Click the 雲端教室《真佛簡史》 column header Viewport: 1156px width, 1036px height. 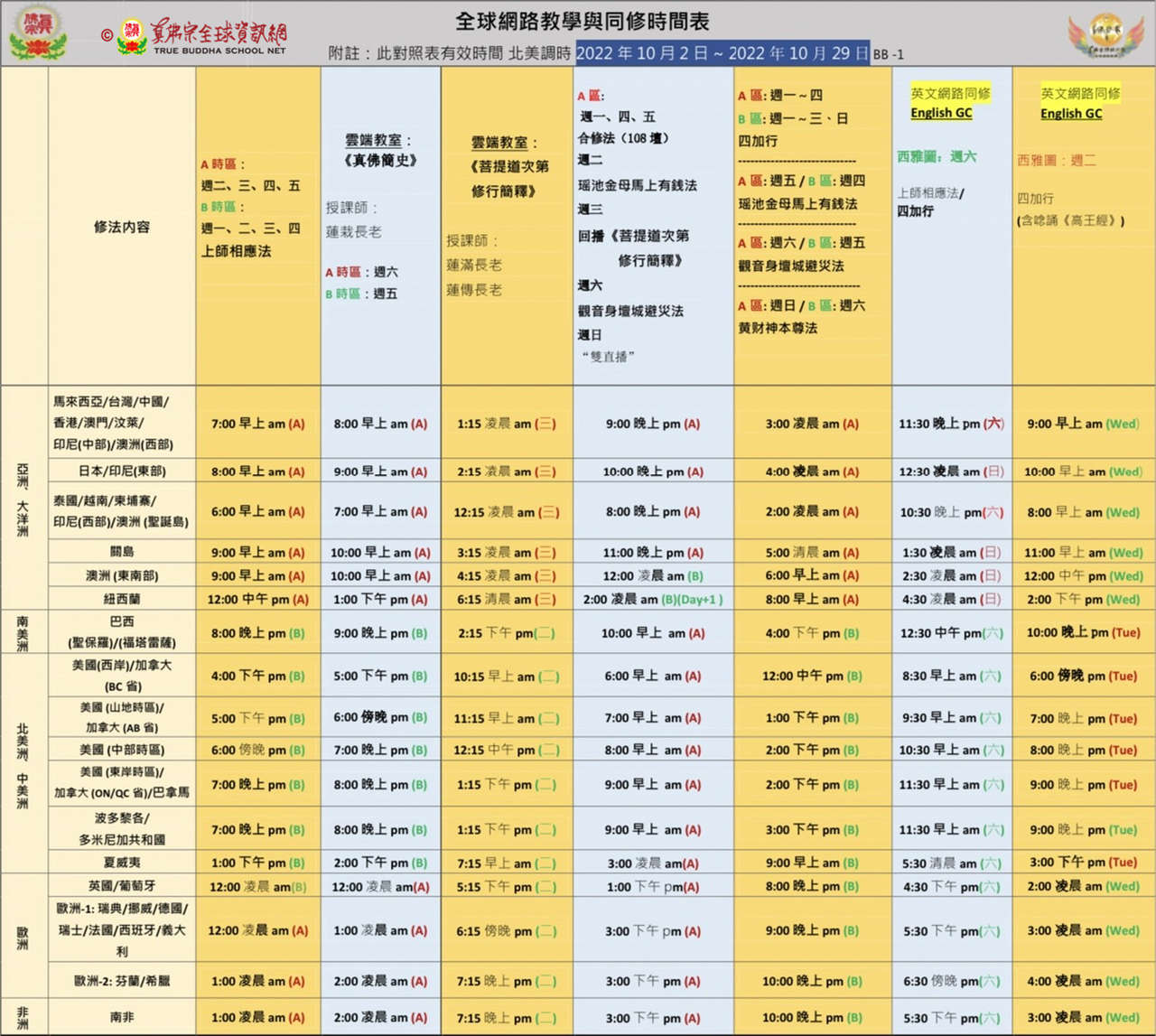click(379, 150)
